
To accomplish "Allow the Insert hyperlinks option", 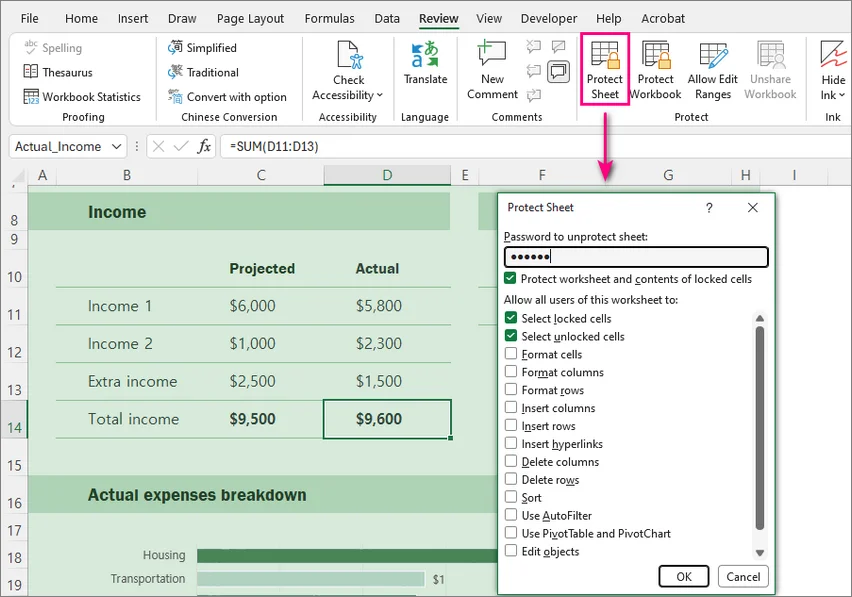I will tap(511, 443).
